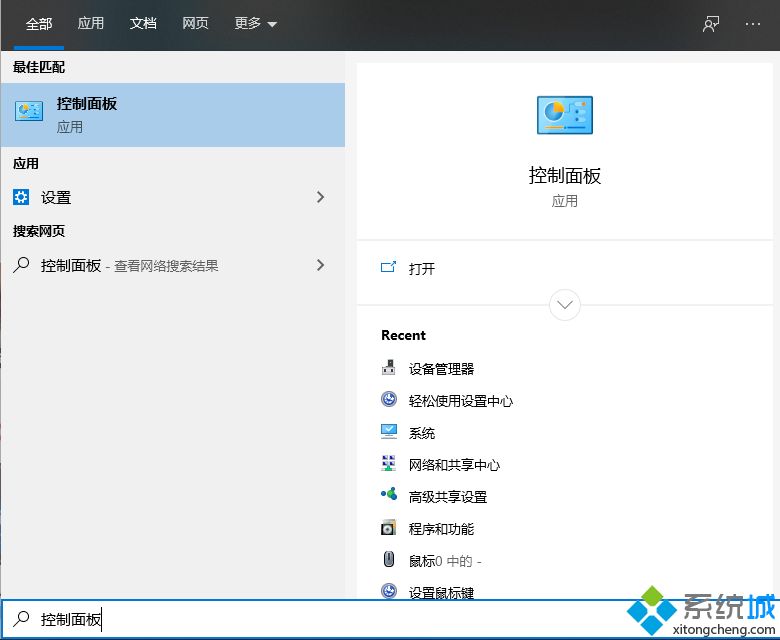
Task: Open Ease of Access Center (轻松使用设置中心)
Action: tap(460, 401)
